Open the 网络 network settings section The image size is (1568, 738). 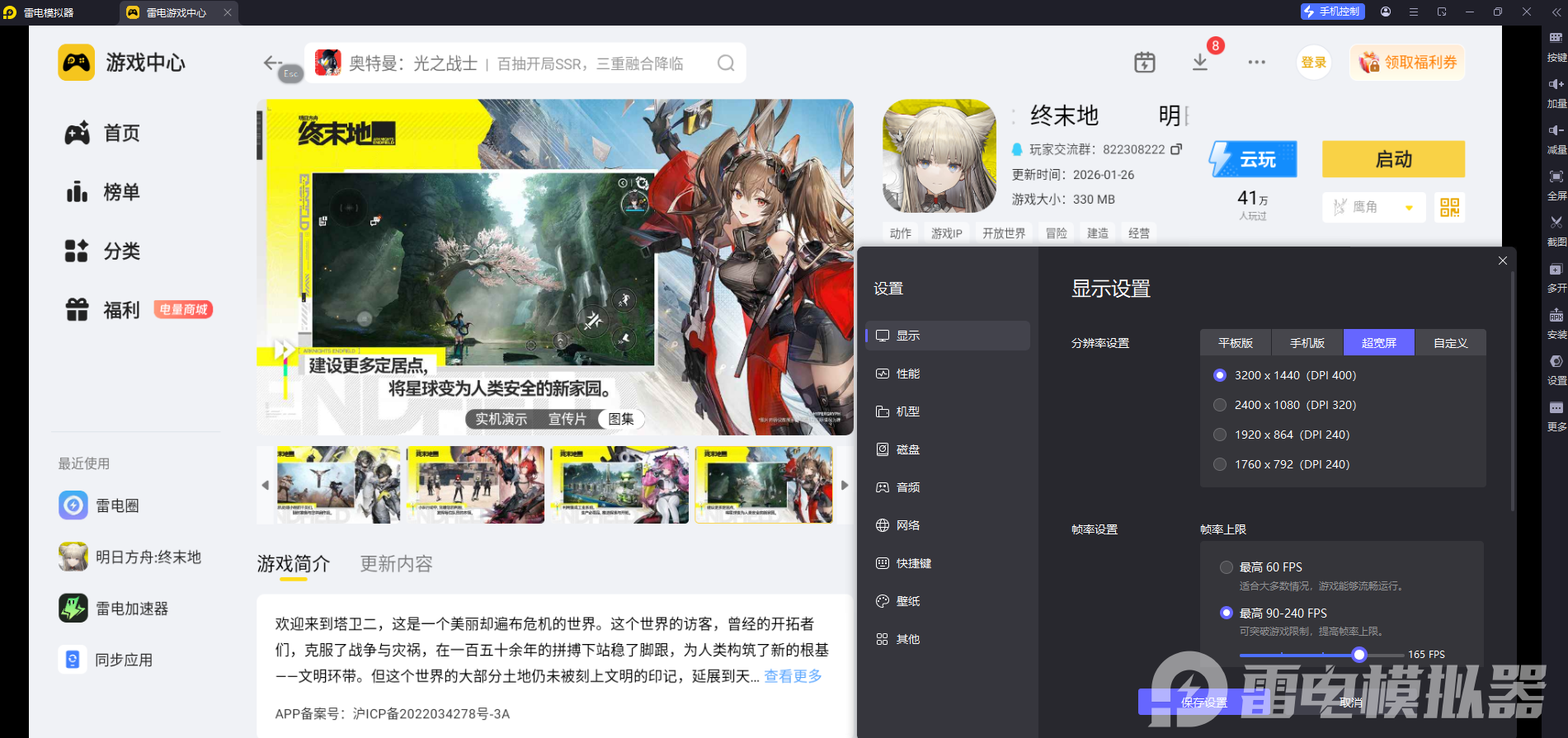click(x=948, y=525)
